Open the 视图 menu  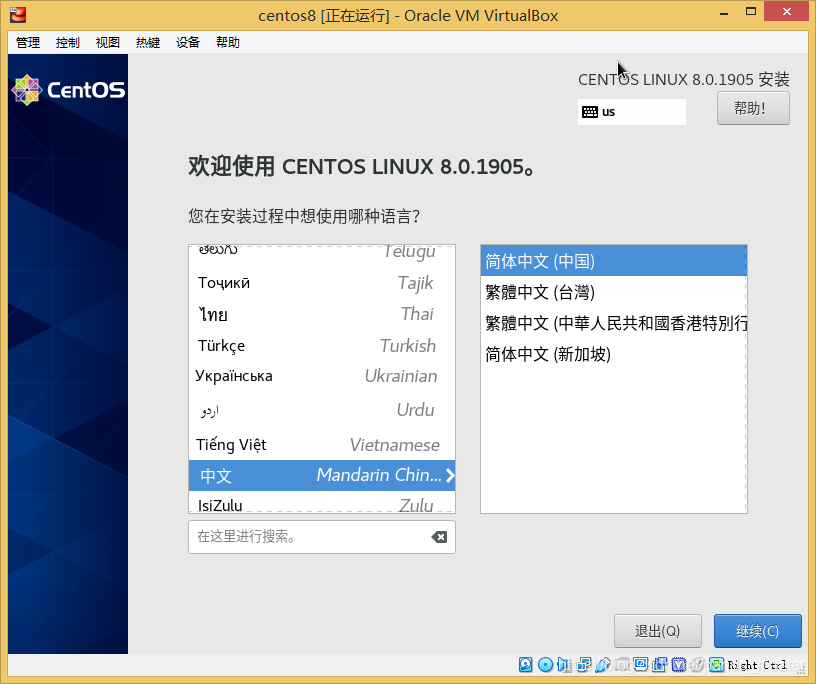(108, 42)
